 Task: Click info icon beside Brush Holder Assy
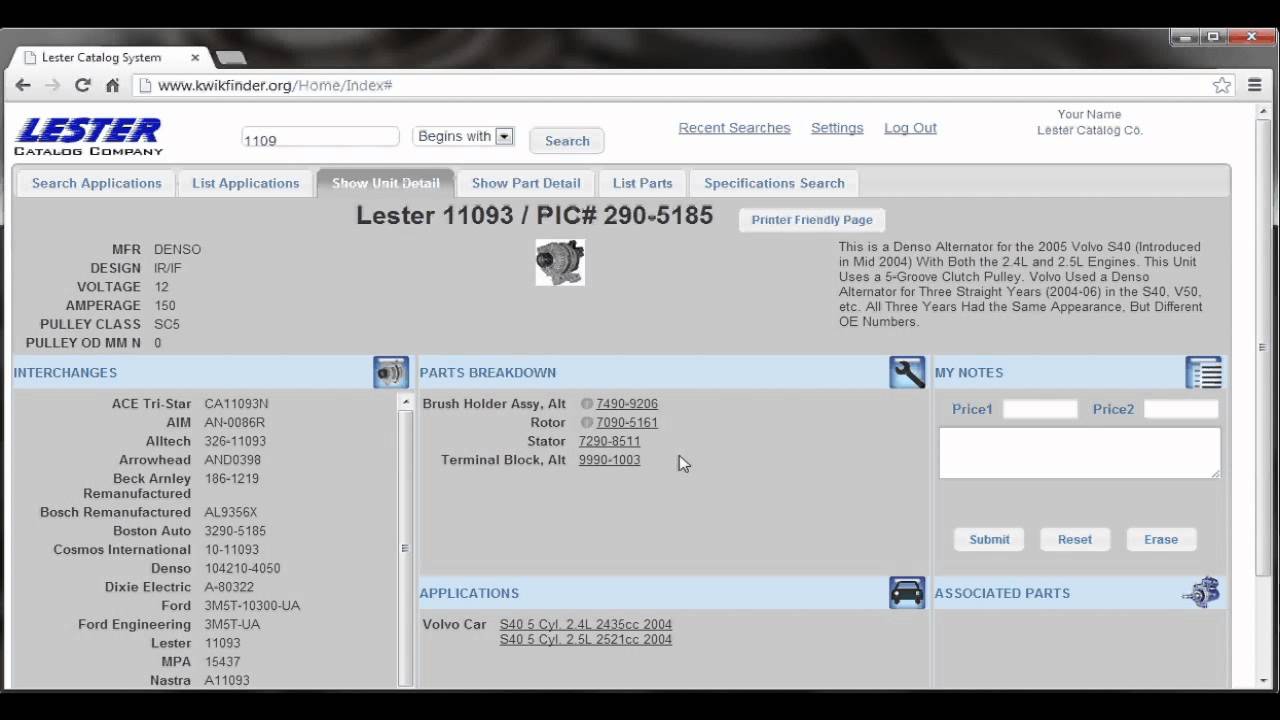(x=587, y=404)
